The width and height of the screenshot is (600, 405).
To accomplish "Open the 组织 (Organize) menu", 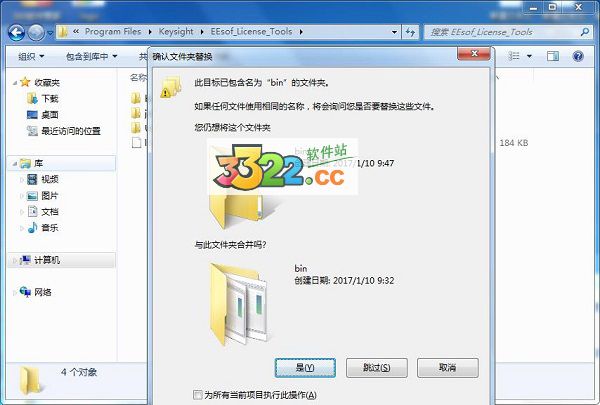I will (31, 57).
